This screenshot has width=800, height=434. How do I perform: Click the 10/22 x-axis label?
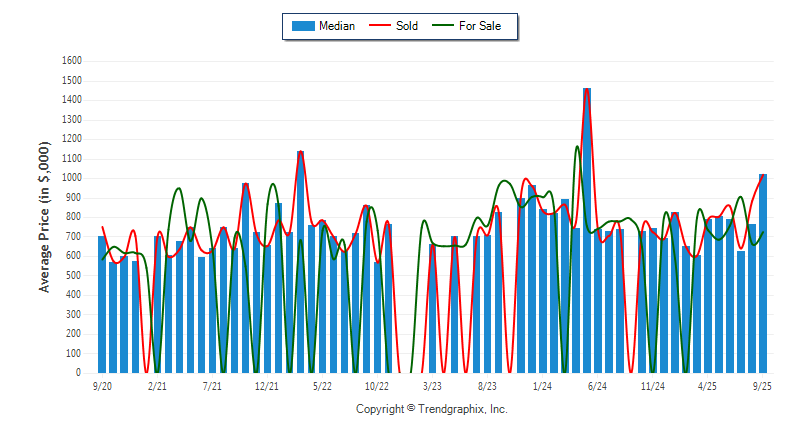click(x=377, y=385)
